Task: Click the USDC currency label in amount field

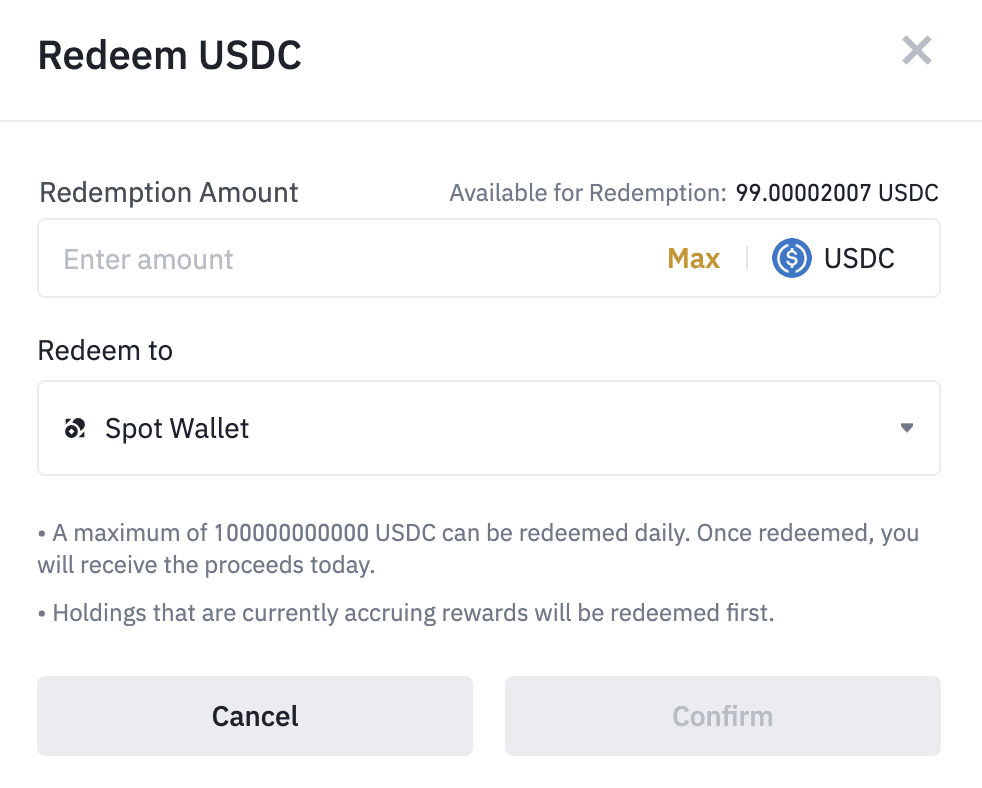Action: pos(859,259)
